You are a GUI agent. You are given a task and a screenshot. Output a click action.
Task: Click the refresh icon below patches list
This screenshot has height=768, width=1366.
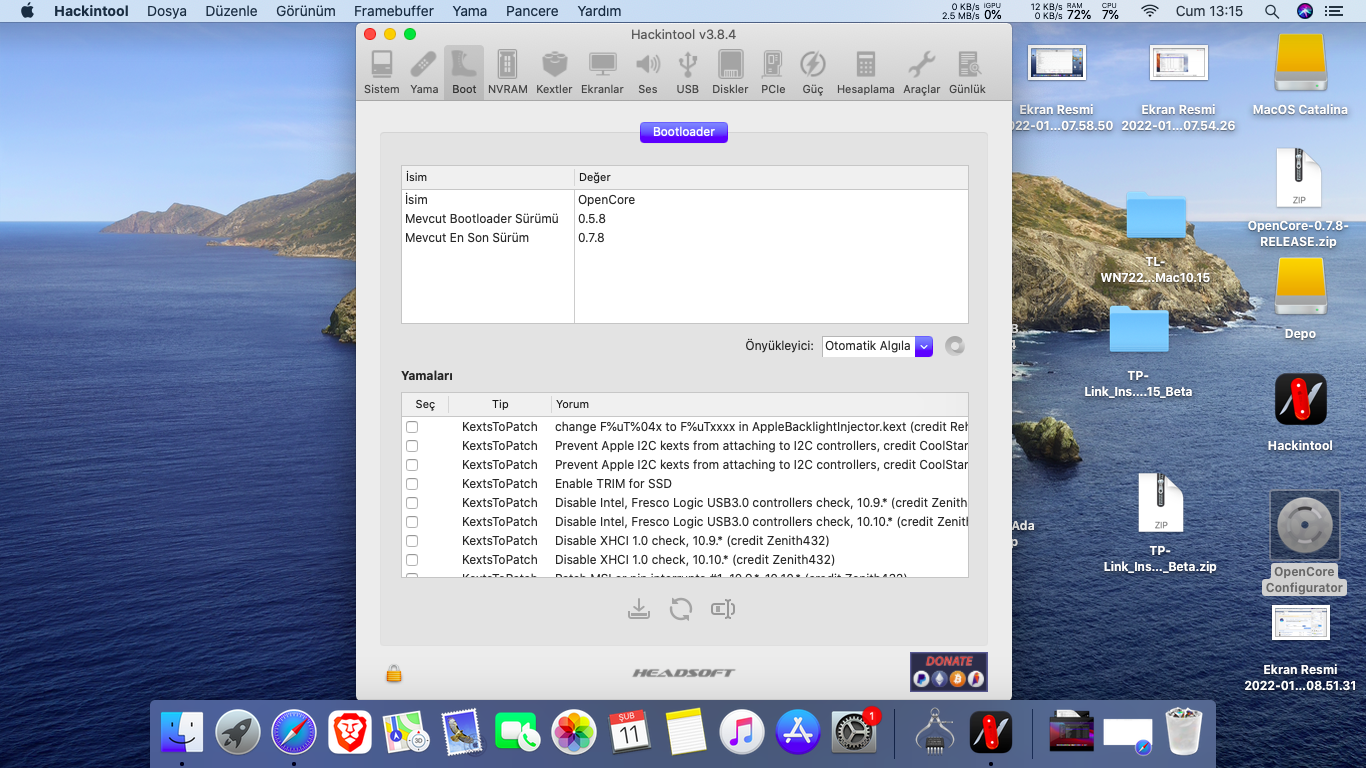tap(681, 609)
